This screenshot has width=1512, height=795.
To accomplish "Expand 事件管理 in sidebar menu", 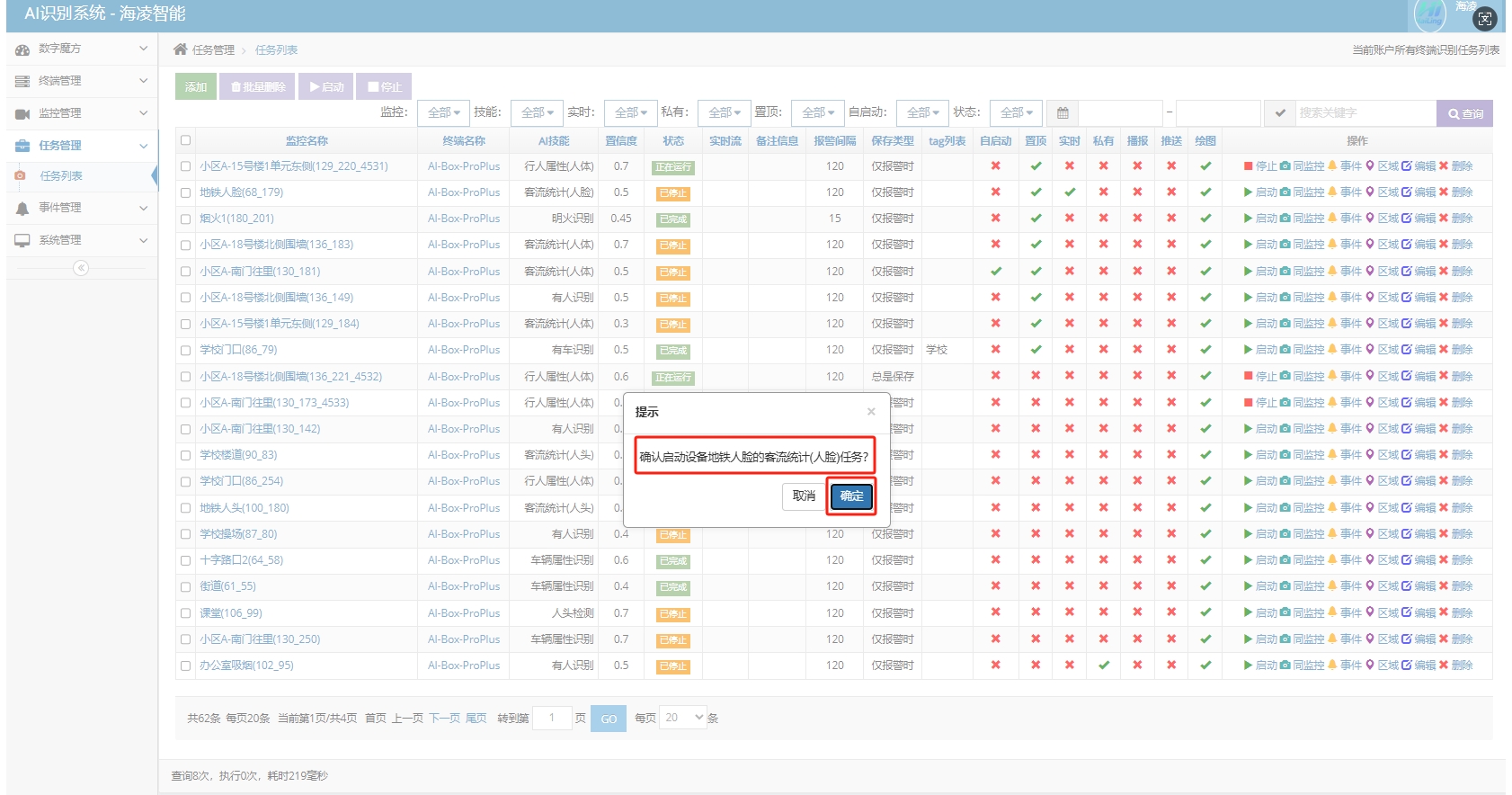I will click(82, 208).
